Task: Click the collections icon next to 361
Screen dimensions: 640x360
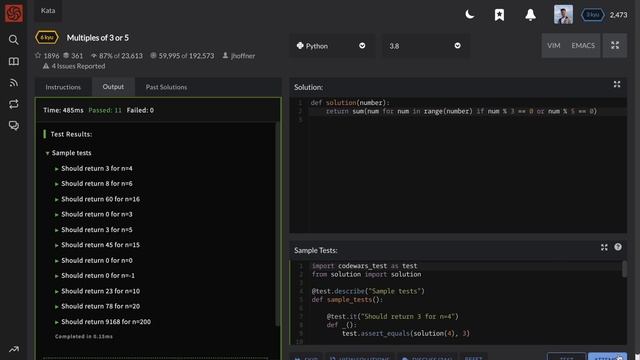Action: point(66,56)
